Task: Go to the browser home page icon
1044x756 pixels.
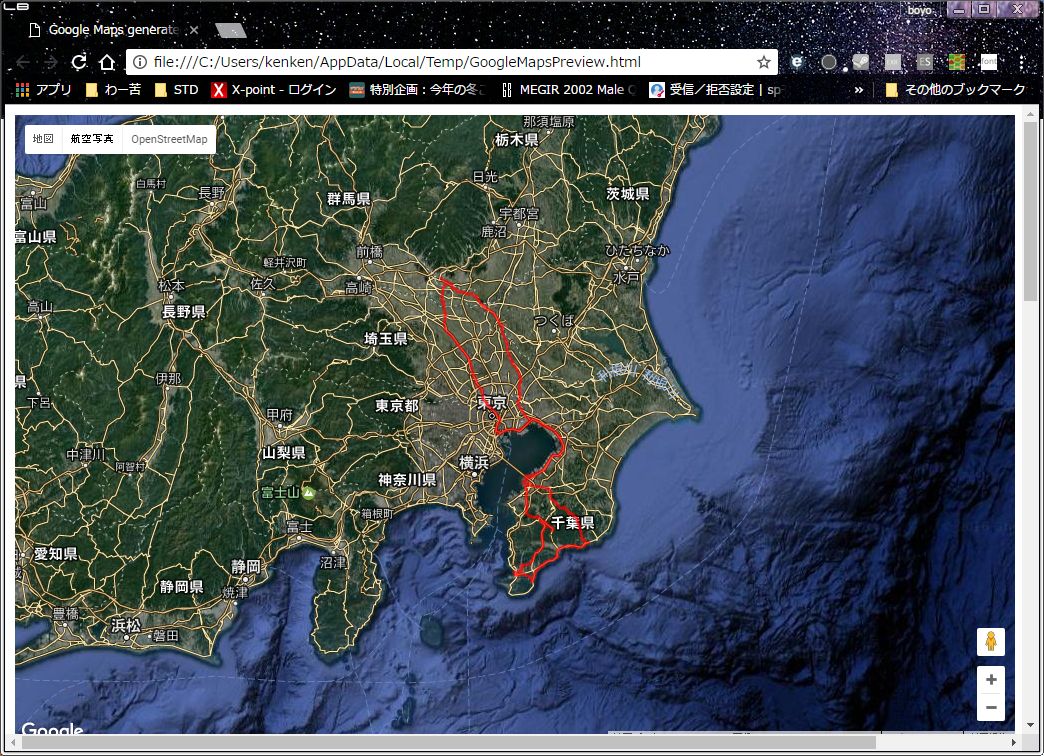Action: tap(107, 62)
